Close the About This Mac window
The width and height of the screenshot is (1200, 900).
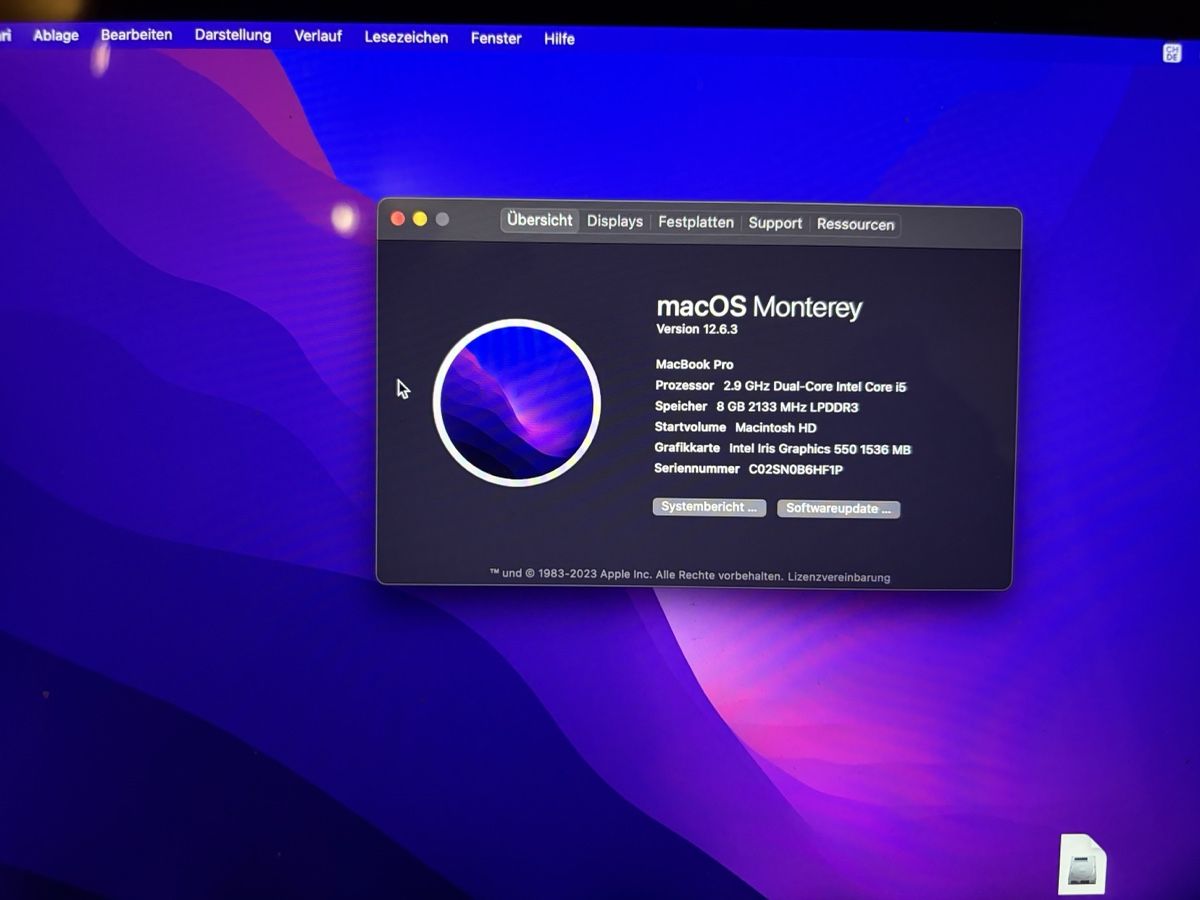[397, 218]
